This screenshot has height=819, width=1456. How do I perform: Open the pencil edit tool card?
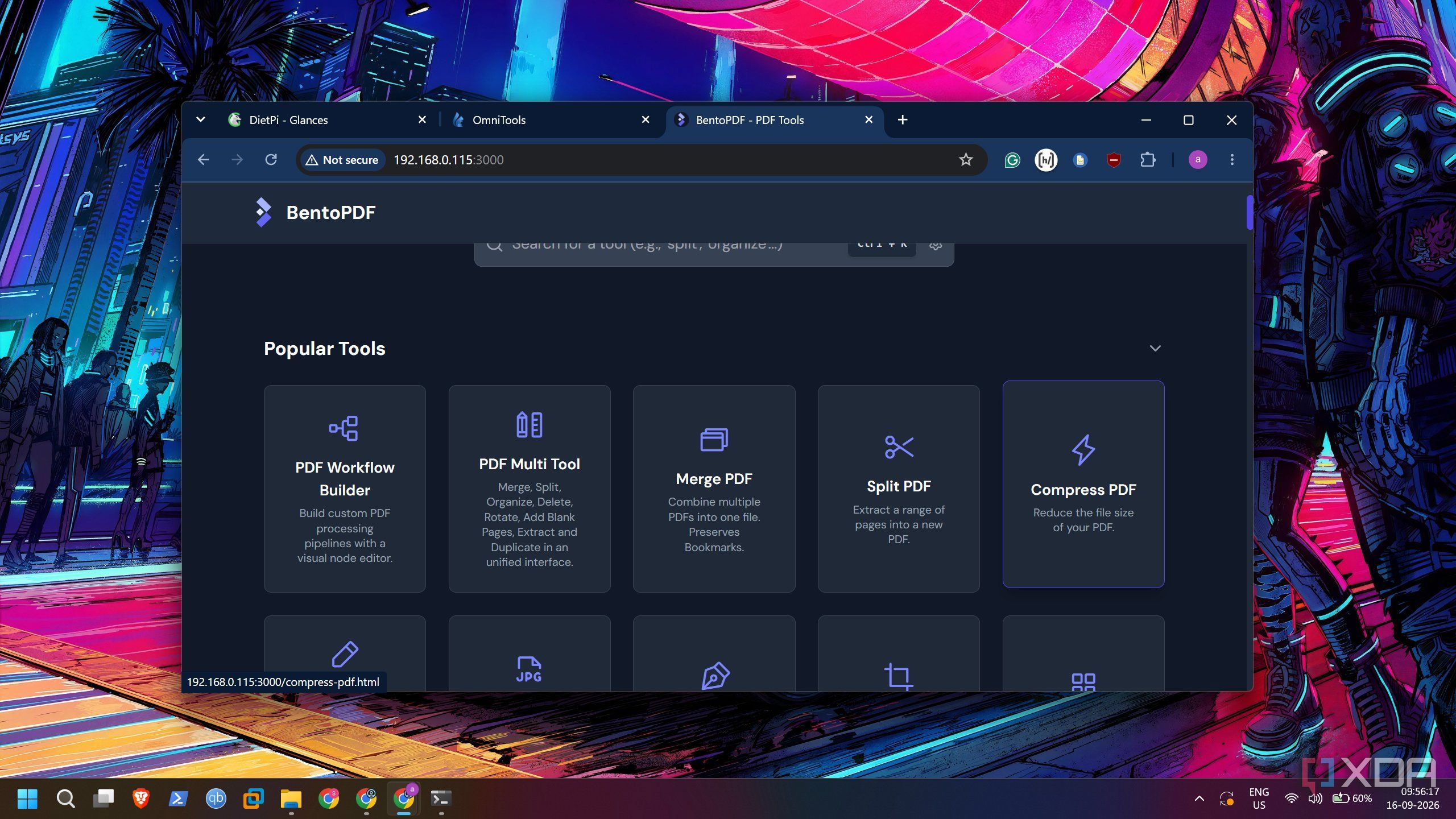click(345, 653)
